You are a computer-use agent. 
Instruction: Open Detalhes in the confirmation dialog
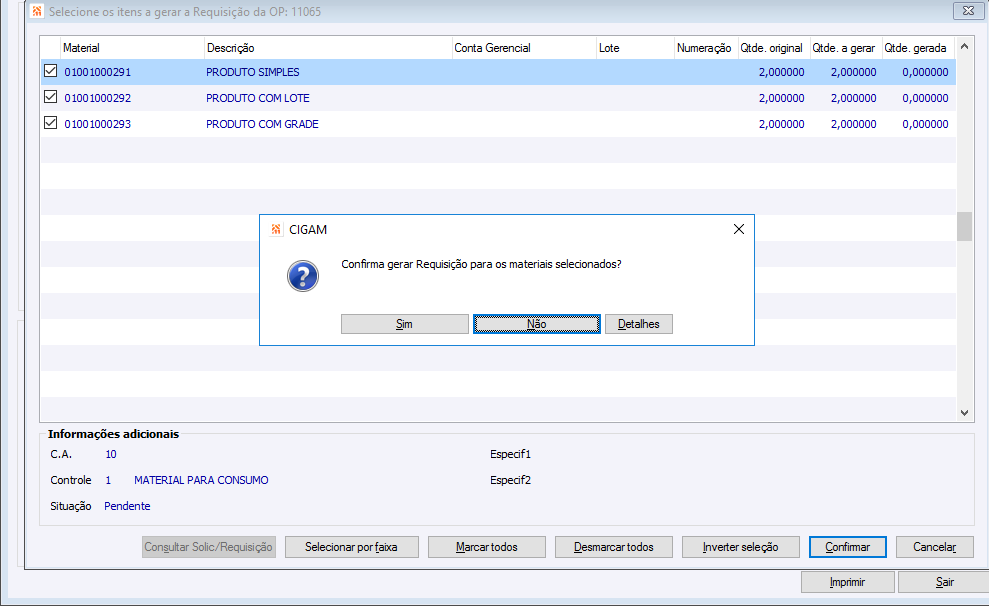pyautogui.click(x=638, y=324)
